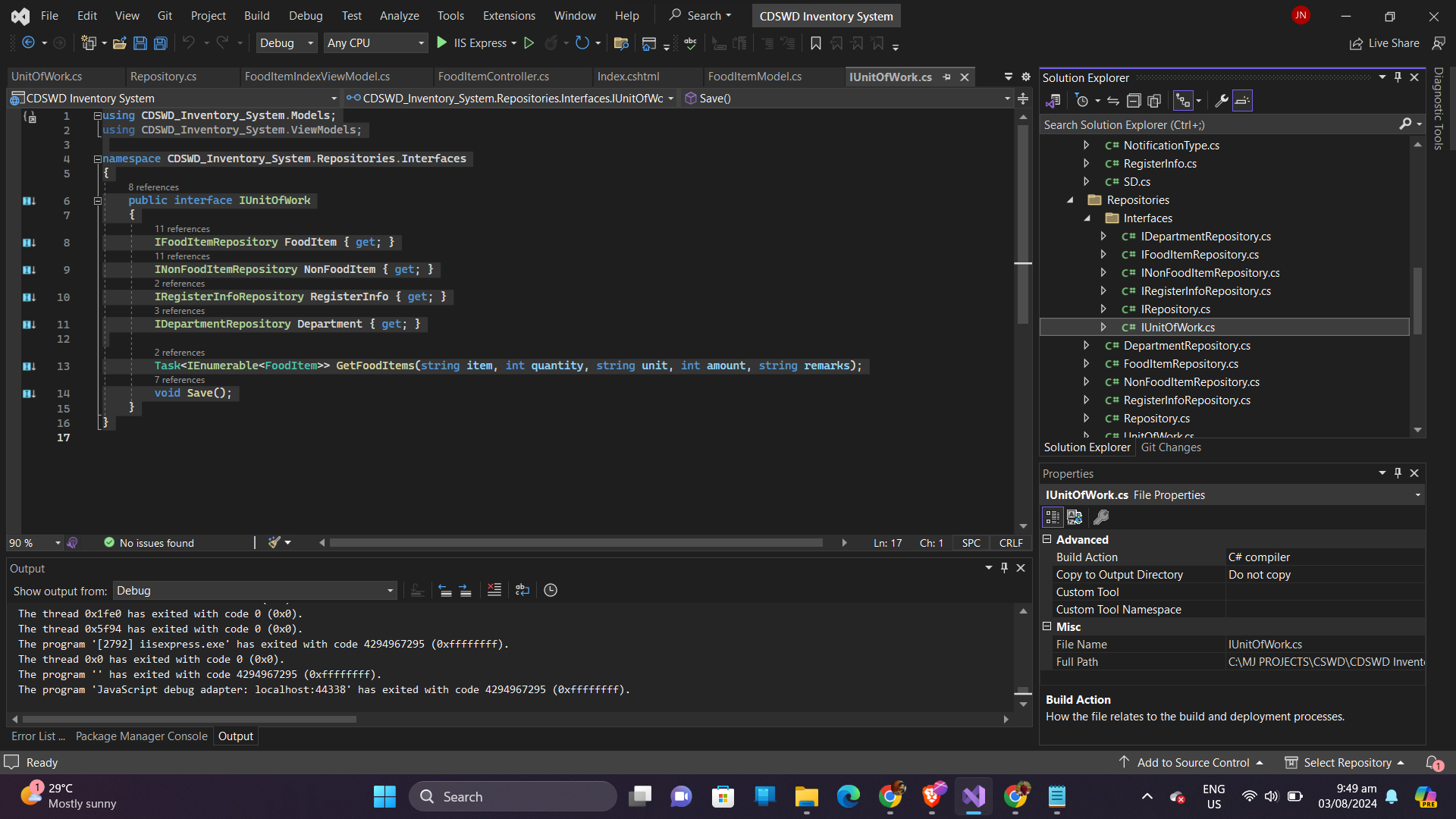Expand IFoodItemRepository.cs node arrow
This screenshot has width=1456, height=819.
point(1103,255)
